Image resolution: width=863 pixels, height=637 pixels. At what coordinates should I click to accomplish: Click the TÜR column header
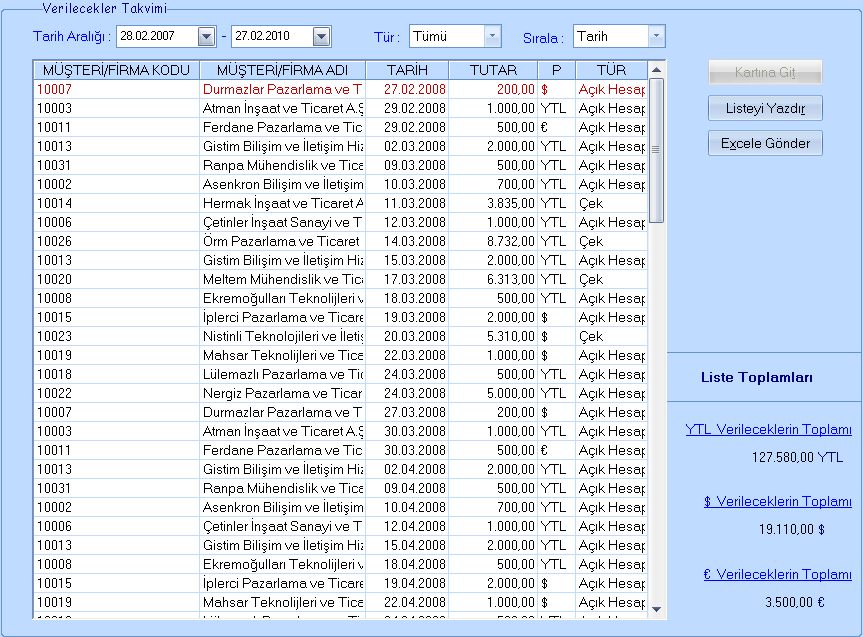point(611,70)
